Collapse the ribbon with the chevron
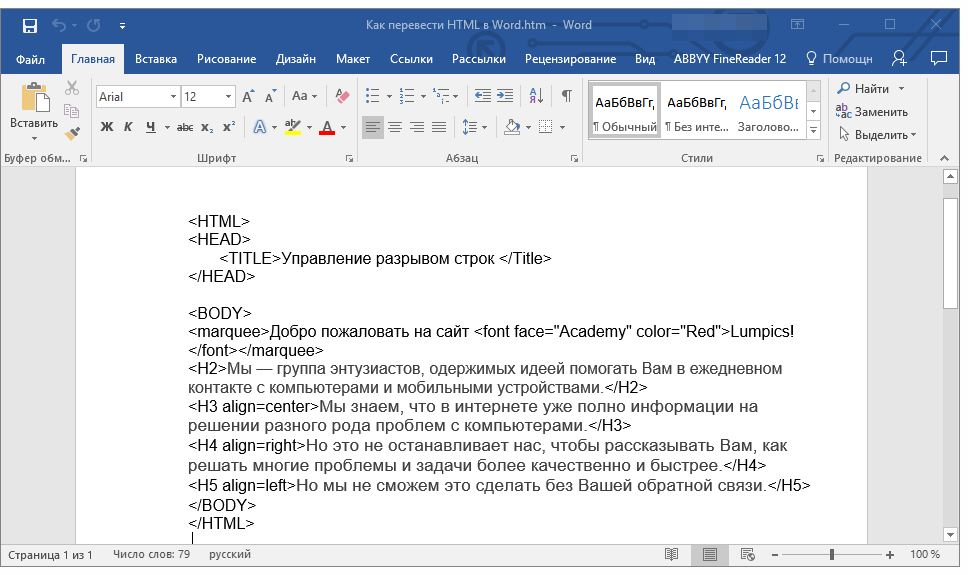Screen dimensions: 968x575 [x=944, y=159]
